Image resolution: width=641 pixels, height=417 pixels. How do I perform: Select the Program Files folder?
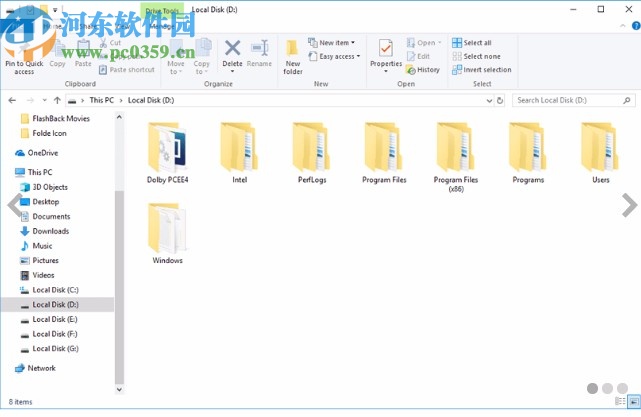[x=384, y=153]
